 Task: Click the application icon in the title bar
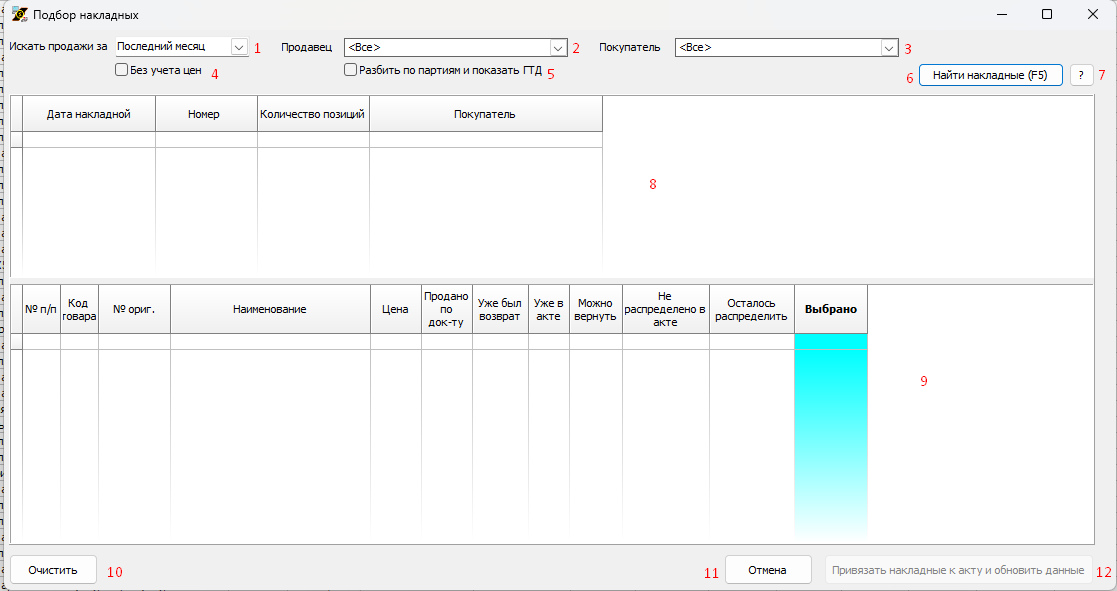(18, 15)
